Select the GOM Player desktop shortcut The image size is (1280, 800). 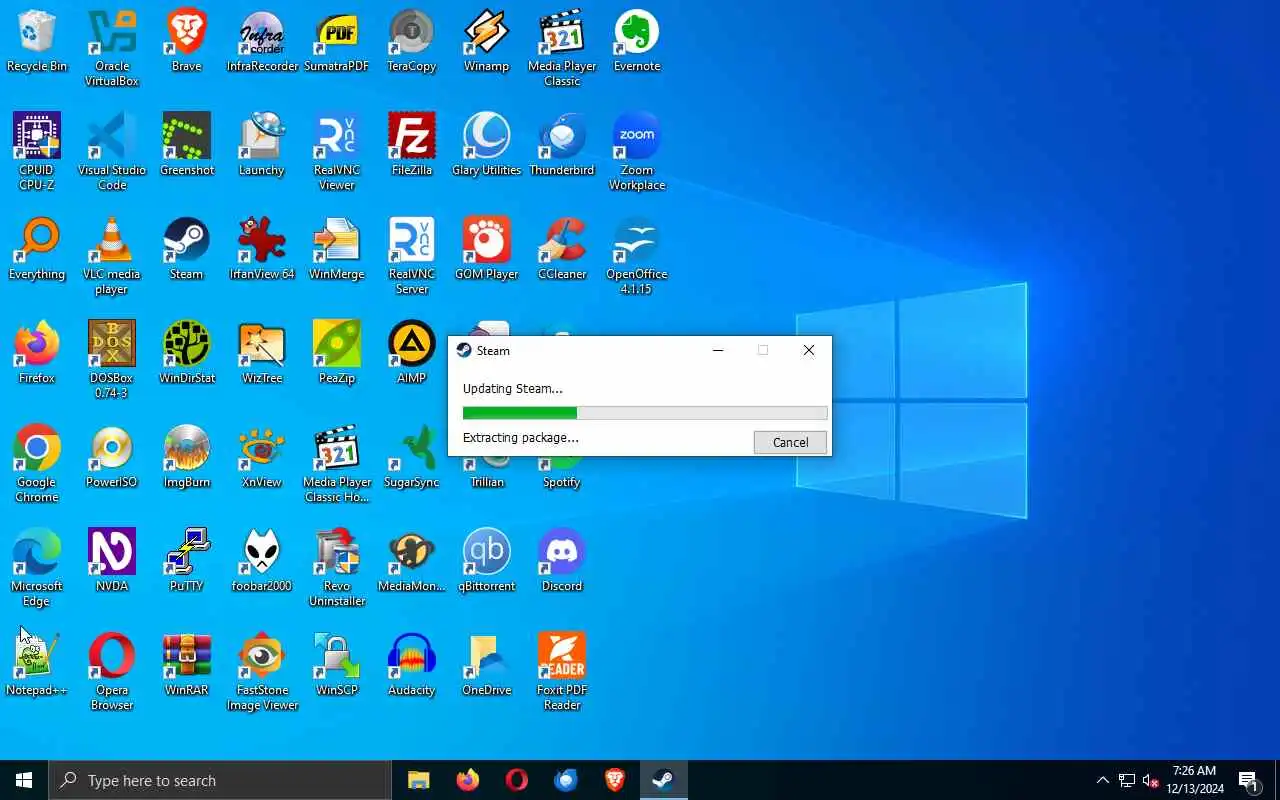[x=487, y=249]
